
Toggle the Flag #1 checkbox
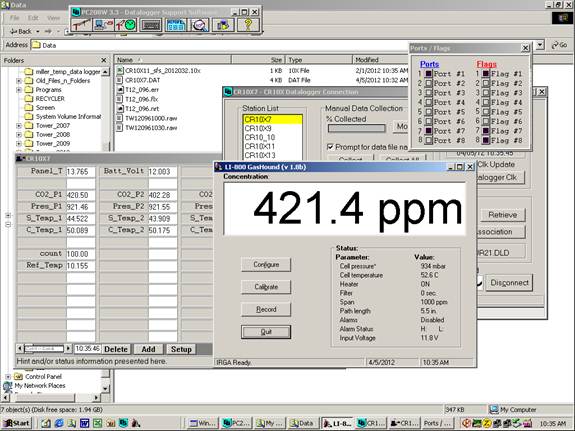(486, 74)
